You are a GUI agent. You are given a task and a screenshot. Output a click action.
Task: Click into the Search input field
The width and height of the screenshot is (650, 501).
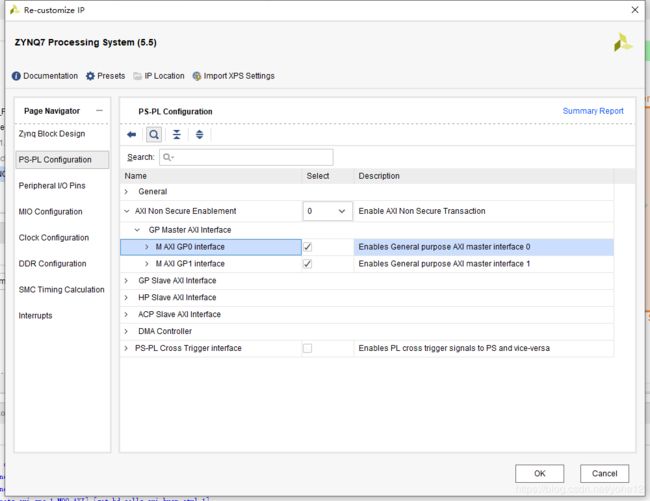pyautogui.click(x=246, y=157)
